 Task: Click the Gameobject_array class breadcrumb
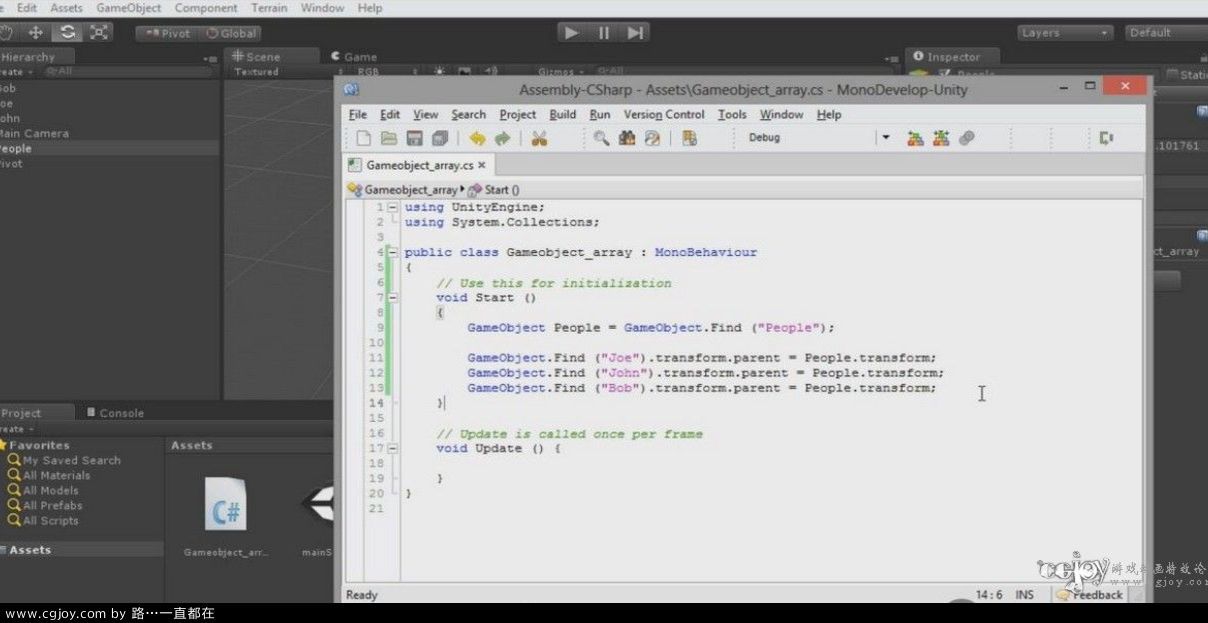402,189
